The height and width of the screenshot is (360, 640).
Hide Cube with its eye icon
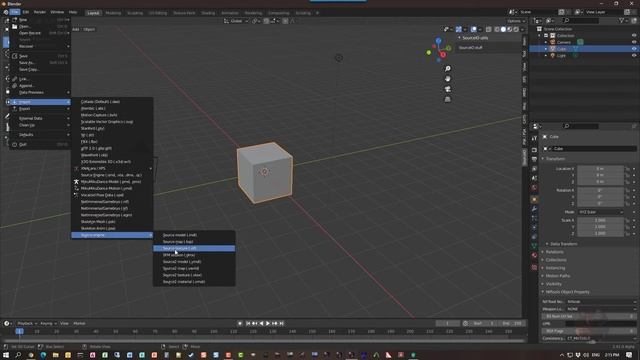tap(634, 49)
